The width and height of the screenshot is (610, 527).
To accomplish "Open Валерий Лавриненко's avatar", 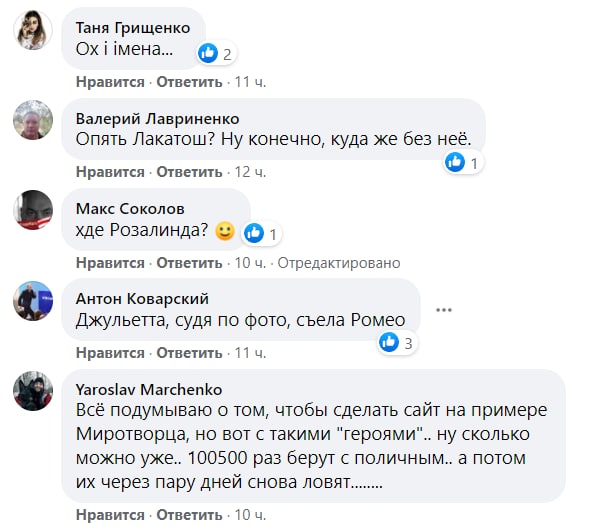I will (x=33, y=122).
